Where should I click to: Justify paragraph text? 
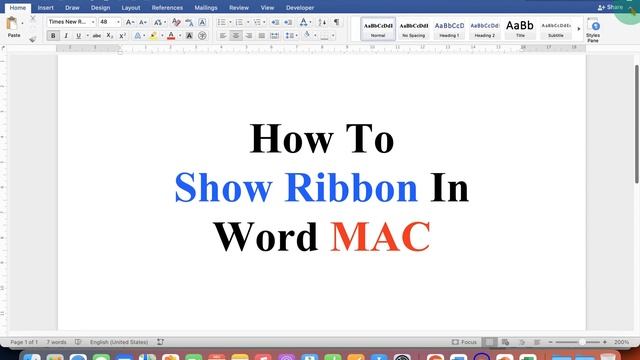pos(262,36)
